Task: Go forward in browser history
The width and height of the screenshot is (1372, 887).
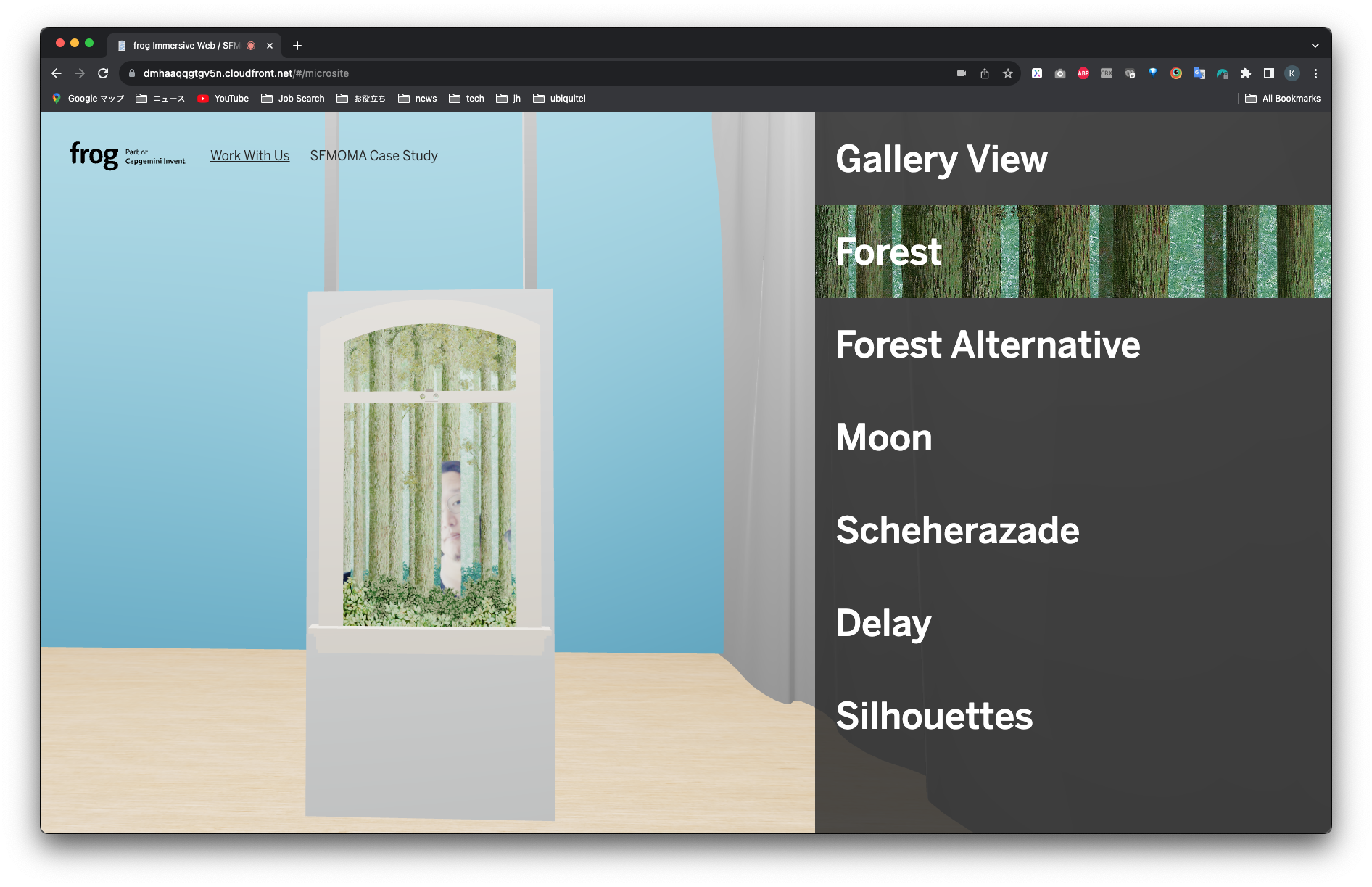Action: 80,73
